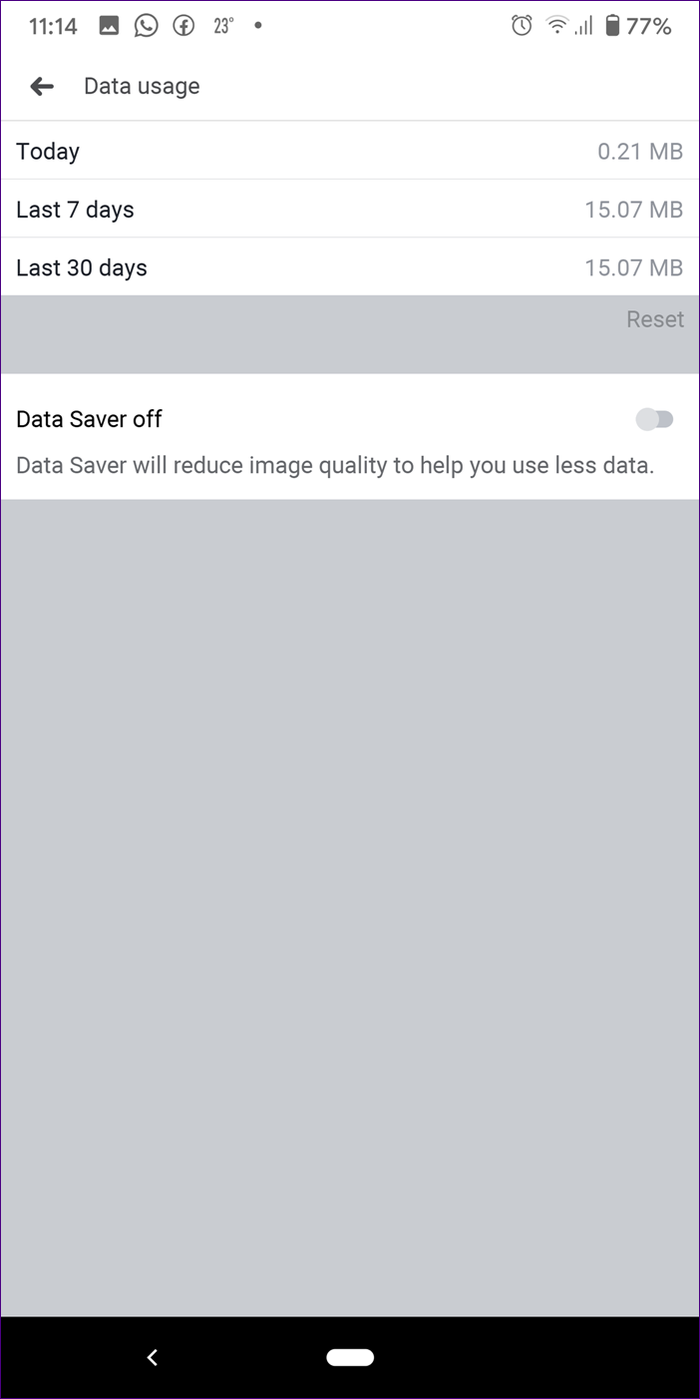Tap the Facebook notification icon

pos(183,26)
